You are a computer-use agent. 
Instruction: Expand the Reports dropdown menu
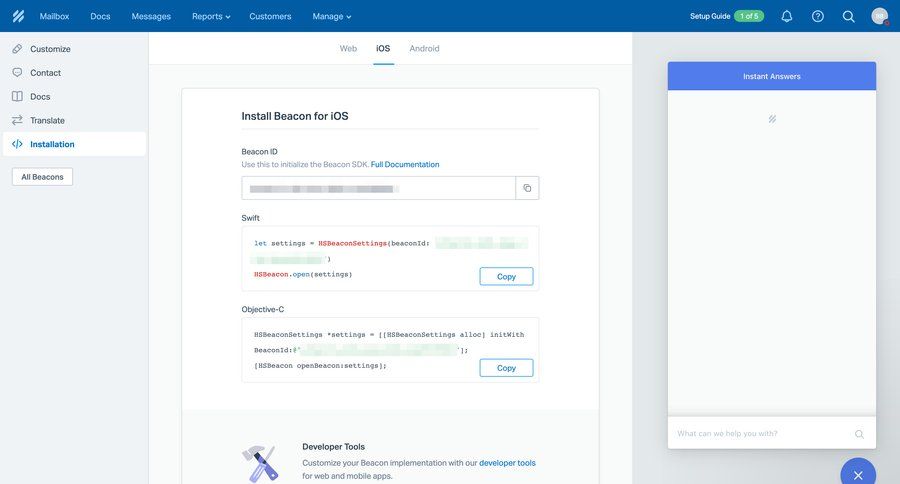click(x=211, y=16)
